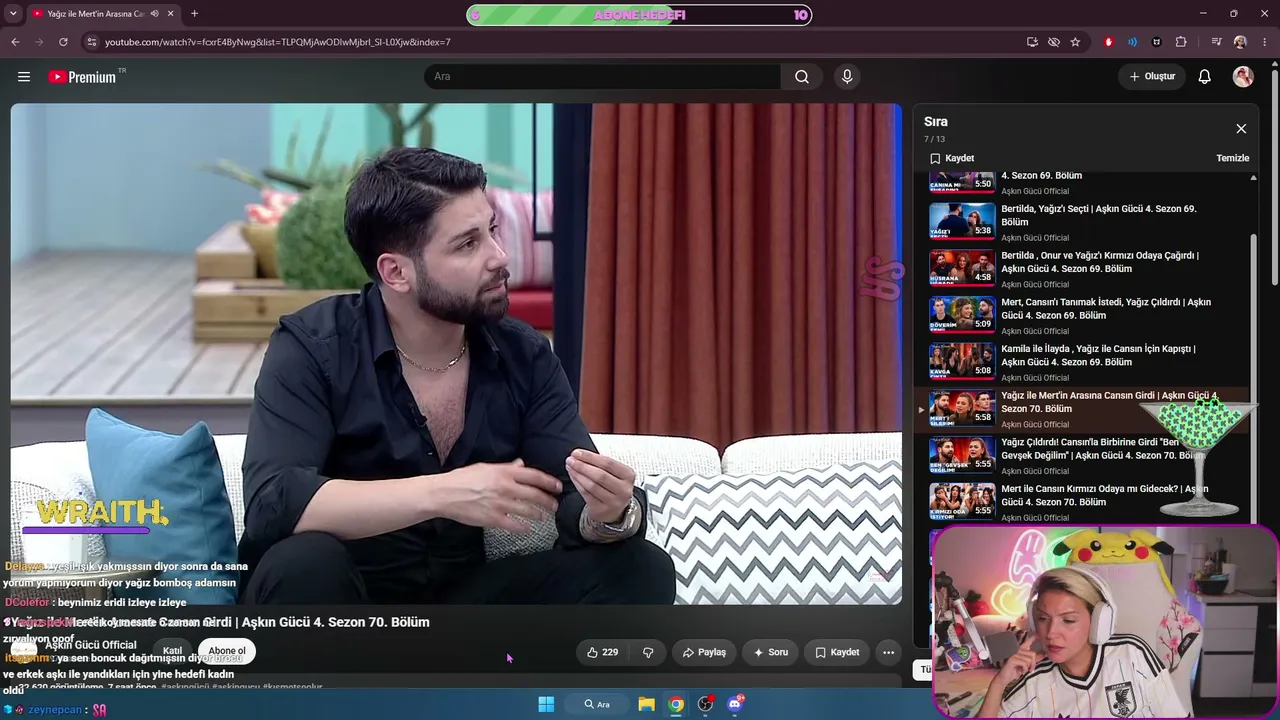Play Mert ile Cansın Kırmızı Odaya thumbnail
Viewport: 1280px width, 720px height.
pyautogui.click(x=962, y=501)
